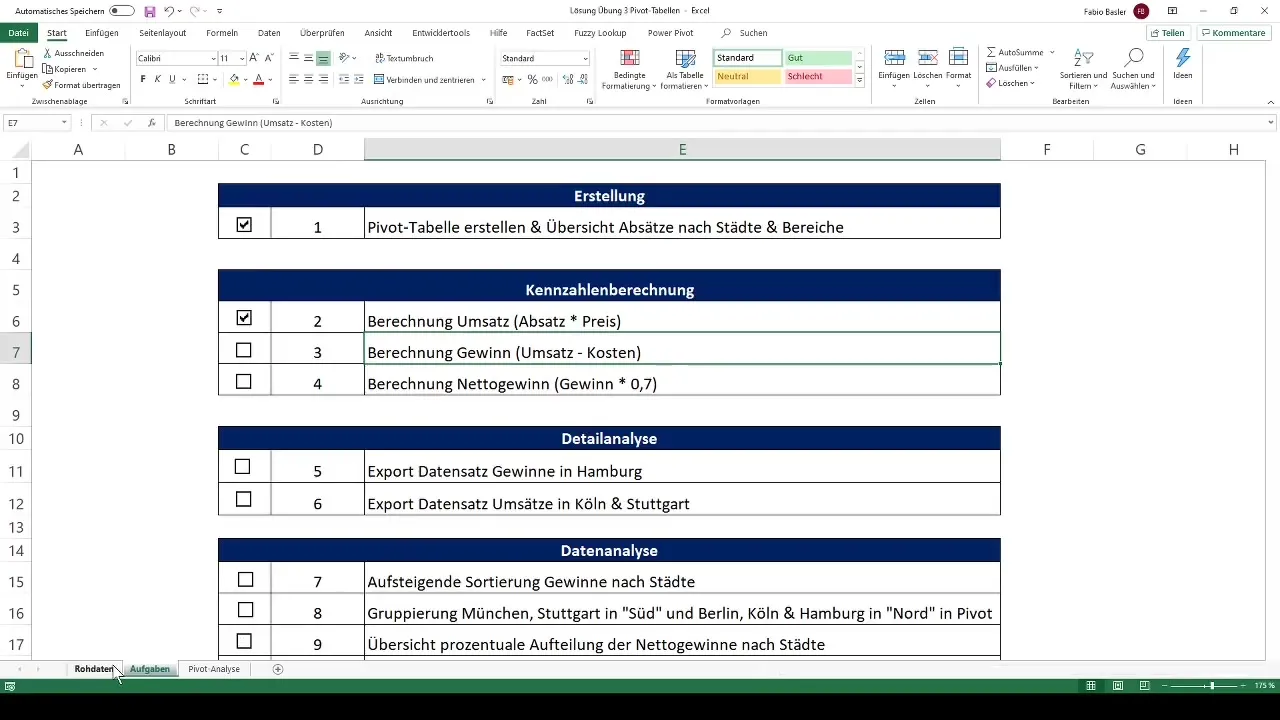Activate Format übertragen painter
1280x720 pixels.
pos(81,85)
